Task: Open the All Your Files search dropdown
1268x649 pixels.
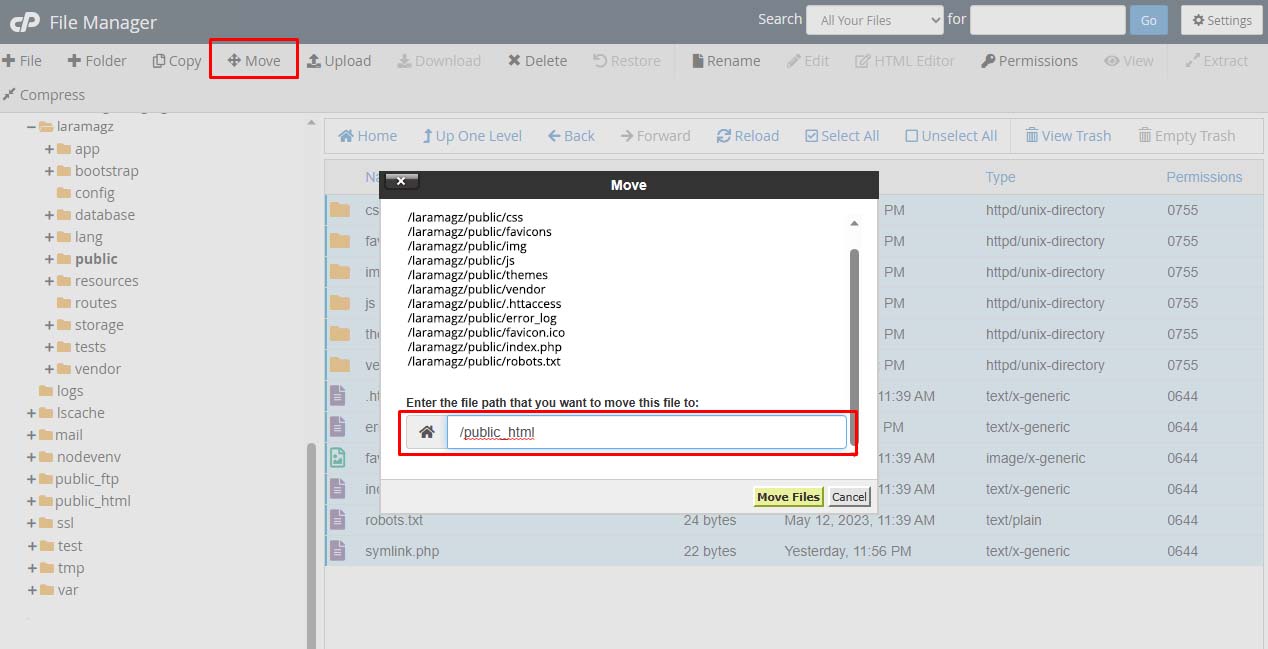Action: coord(875,20)
